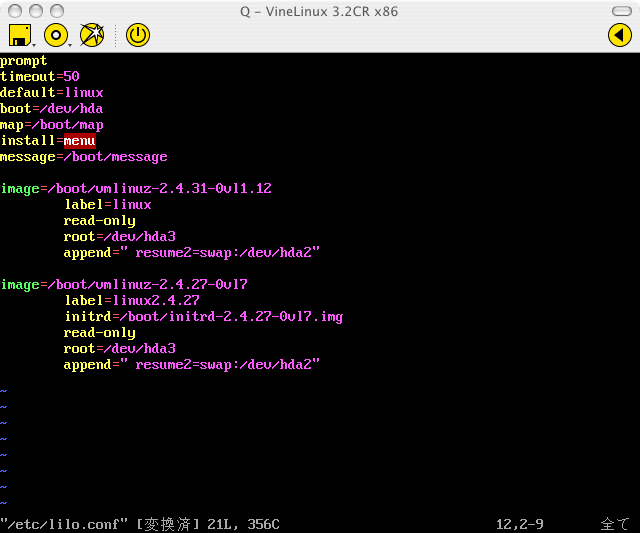640x533 pixels.
Task: Click the 'image=/boot/vmlinuz-2.4.31-0vl1.12' line
Action: [x=136, y=189]
